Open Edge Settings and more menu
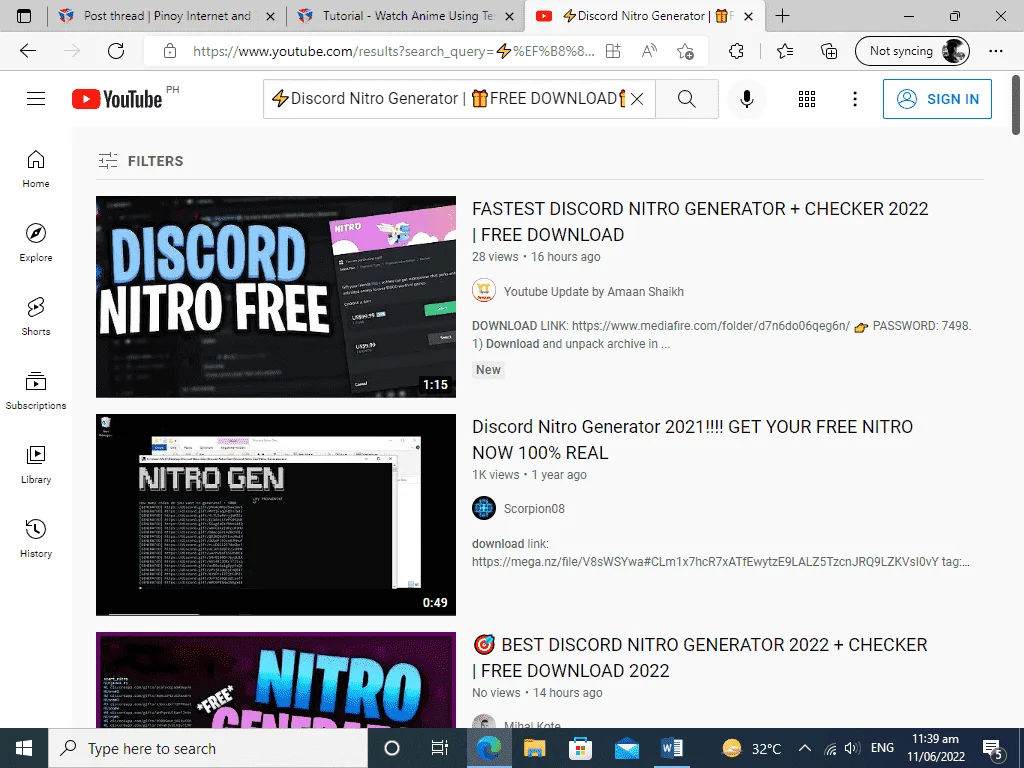Image resolution: width=1024 pixels, height=768 pixels. (995, 51)
